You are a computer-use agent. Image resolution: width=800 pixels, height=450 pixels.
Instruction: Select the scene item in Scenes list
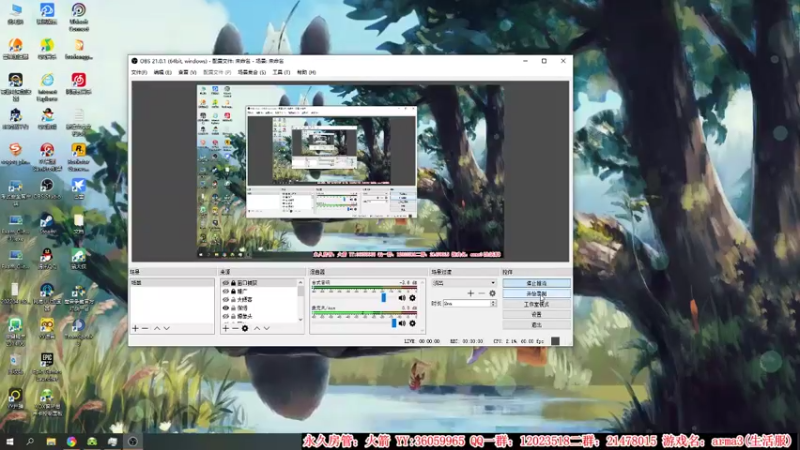172,283
